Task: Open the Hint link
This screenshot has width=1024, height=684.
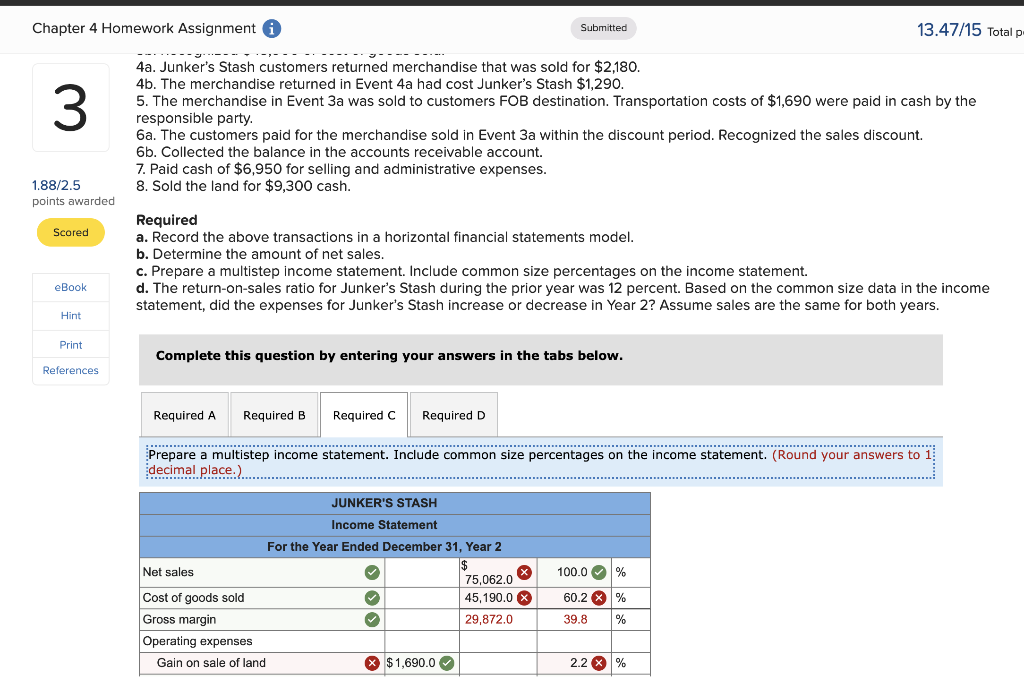Action: (x=71, y=316)
